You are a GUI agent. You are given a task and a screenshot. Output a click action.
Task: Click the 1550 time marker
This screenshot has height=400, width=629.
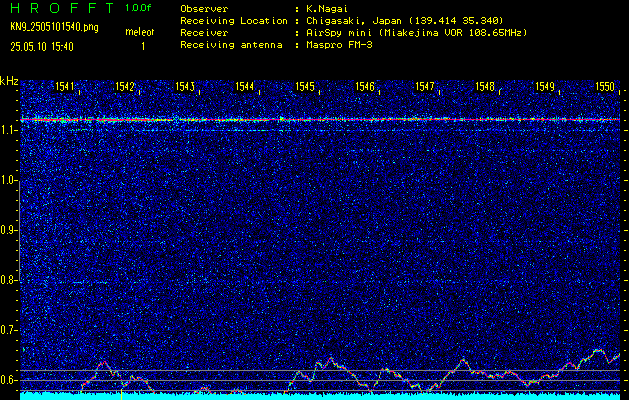[x=605, y=86]
